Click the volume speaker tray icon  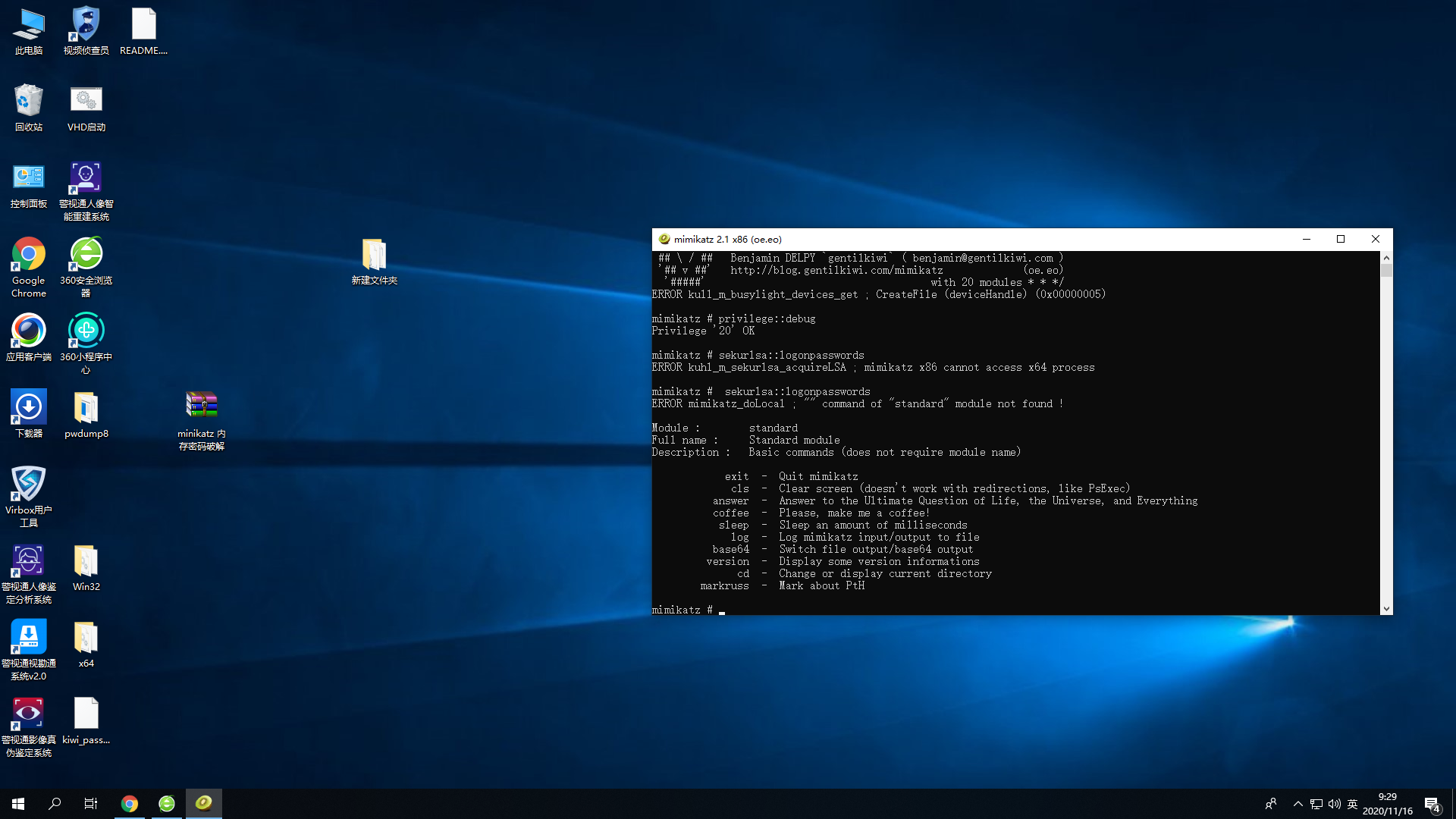pyautogui.click(x=1334, y=804)
